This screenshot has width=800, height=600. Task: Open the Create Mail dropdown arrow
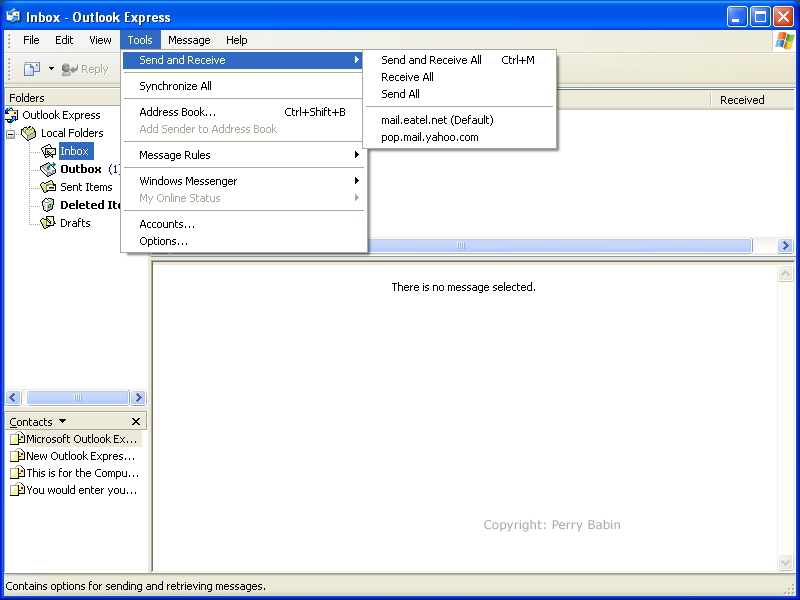pos(51,69)
